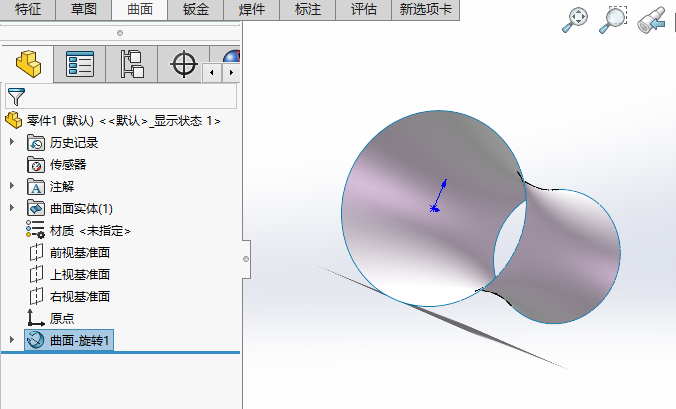The image size is (676, 409).
Task: Click the top panel split handle dot
Action: coord(120,33)
